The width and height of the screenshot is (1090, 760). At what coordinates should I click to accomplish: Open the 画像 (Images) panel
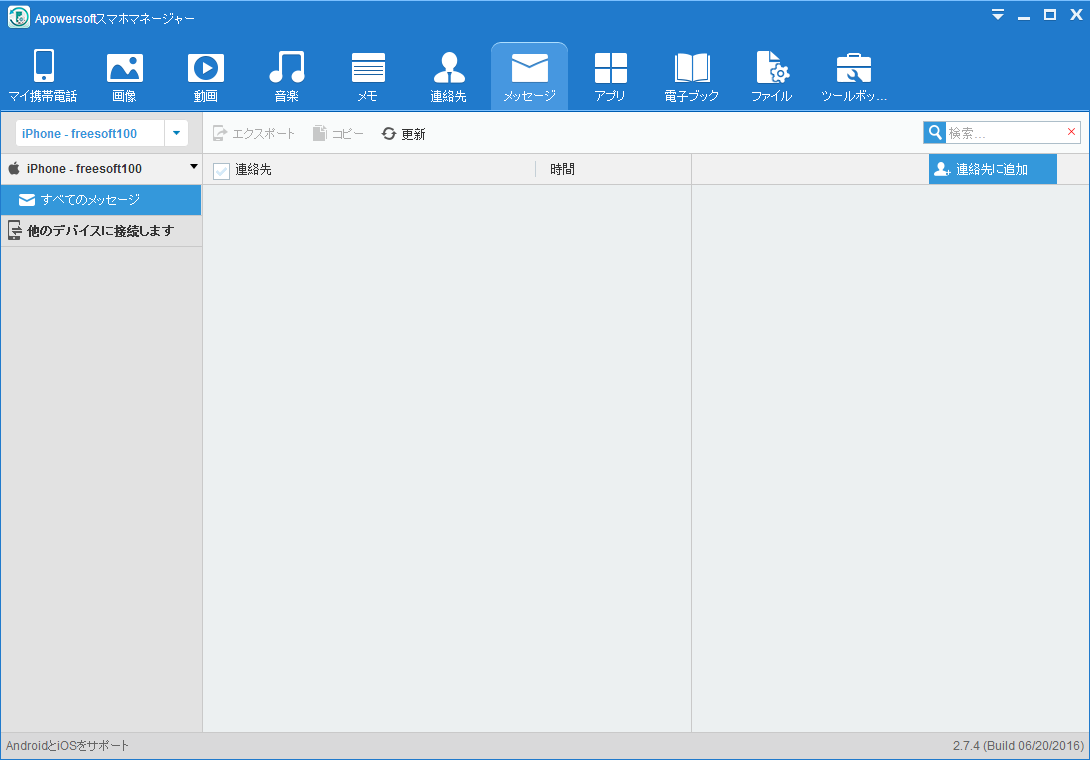tap(125, 75)
